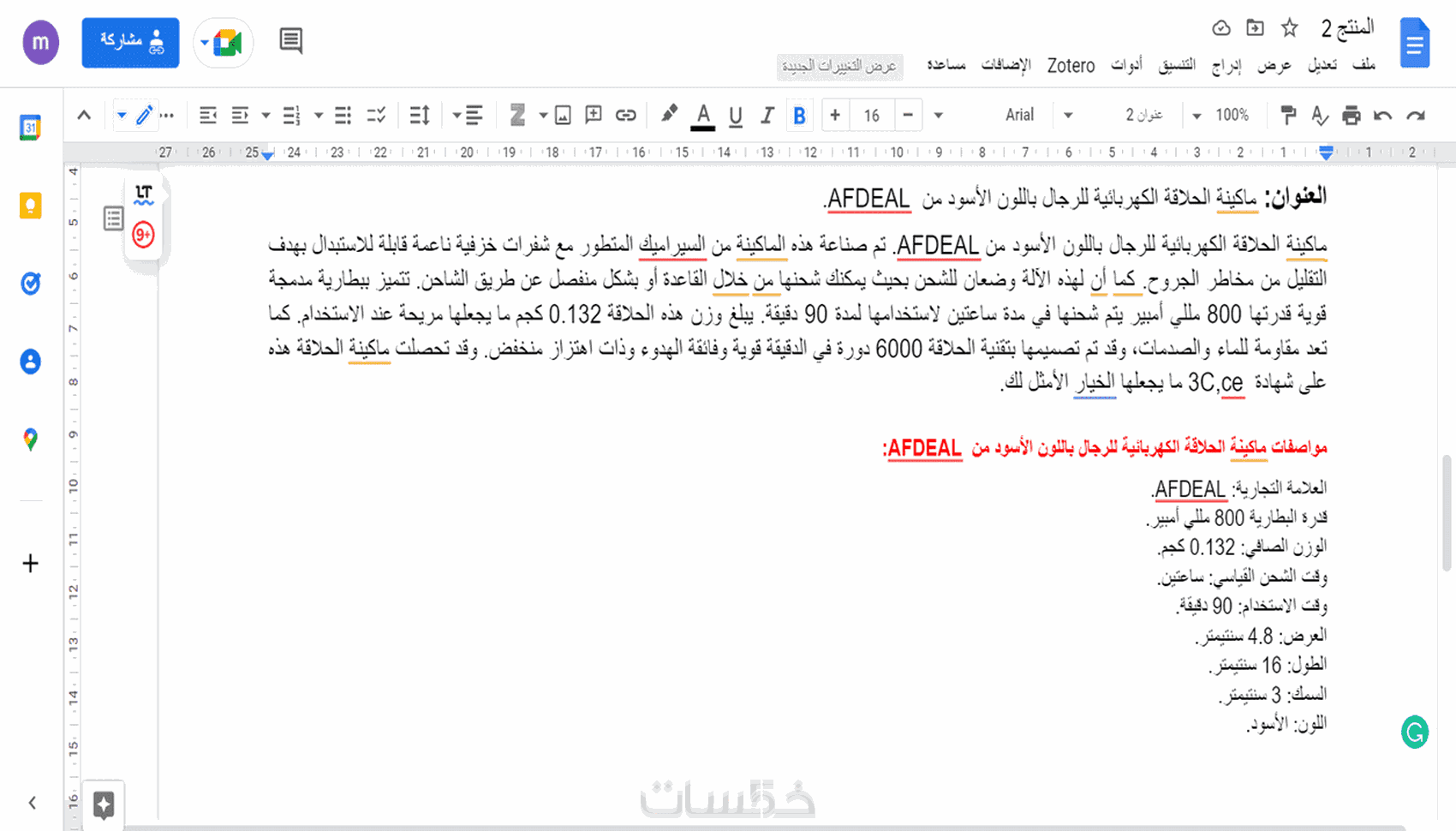Screen dimensions: 1456x831
Task: Open the مساعدة menu
Action: pyautogui.click(x=946, y=65)
